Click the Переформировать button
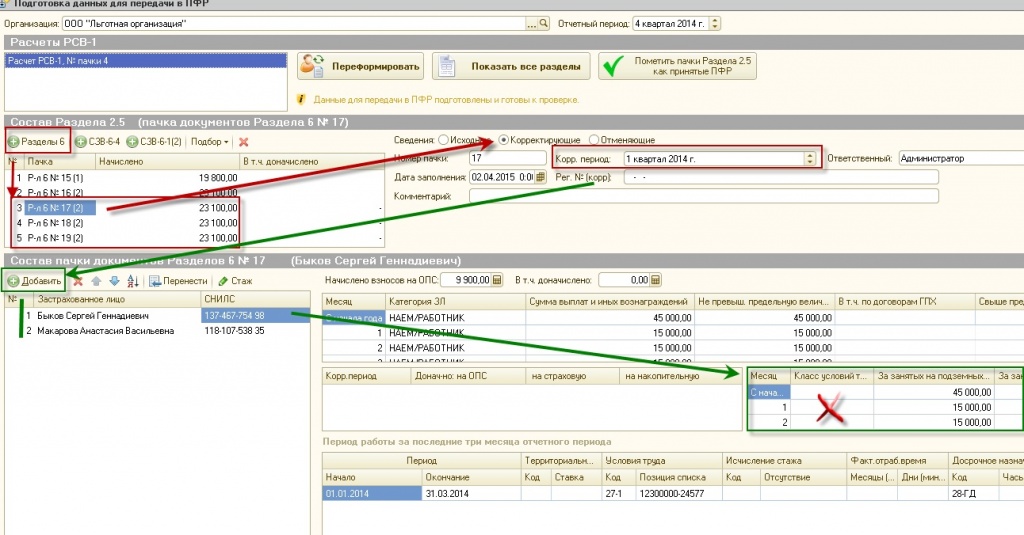 point(360,66)
